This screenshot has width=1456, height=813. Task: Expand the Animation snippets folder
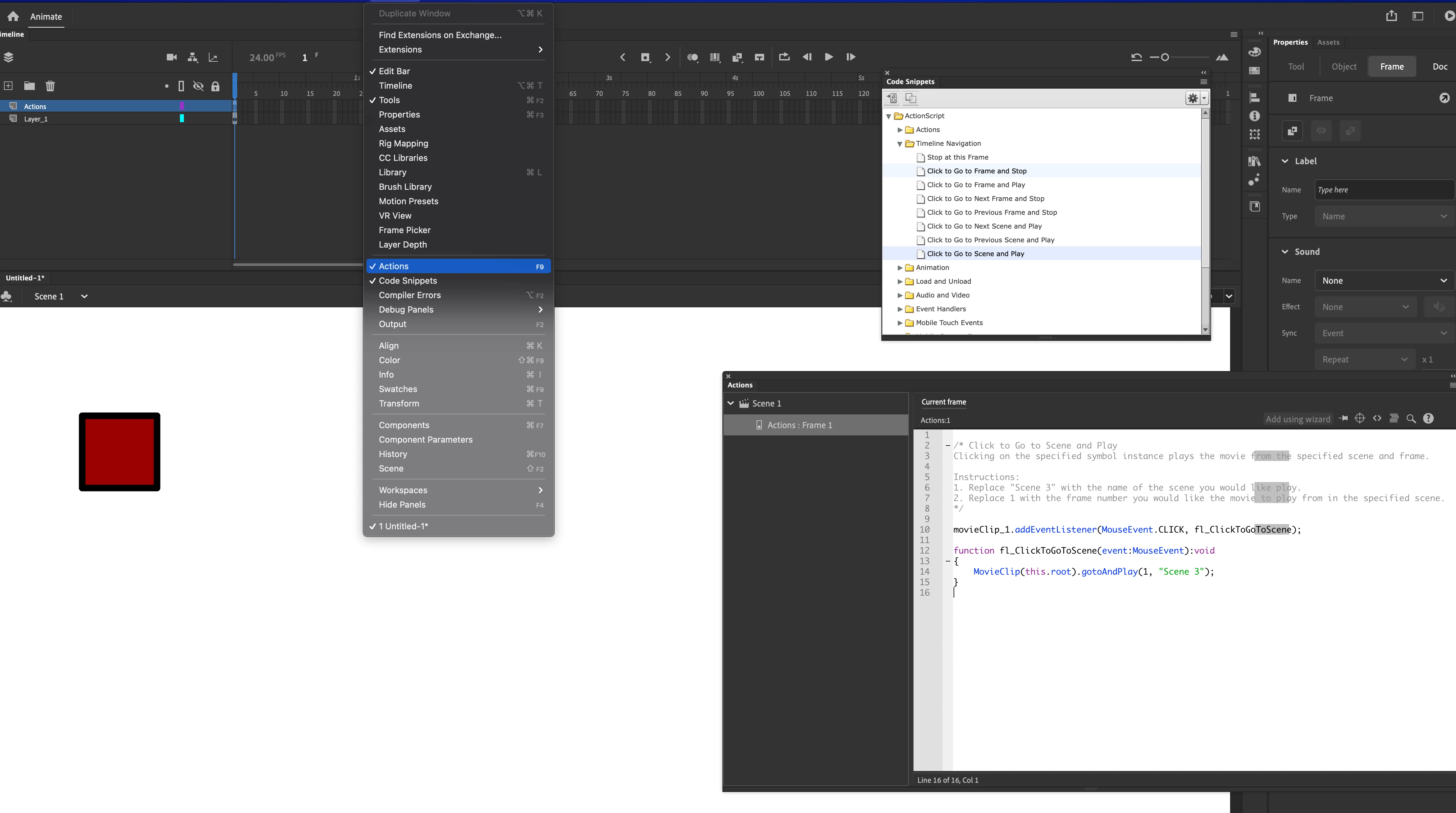(900, 268)
